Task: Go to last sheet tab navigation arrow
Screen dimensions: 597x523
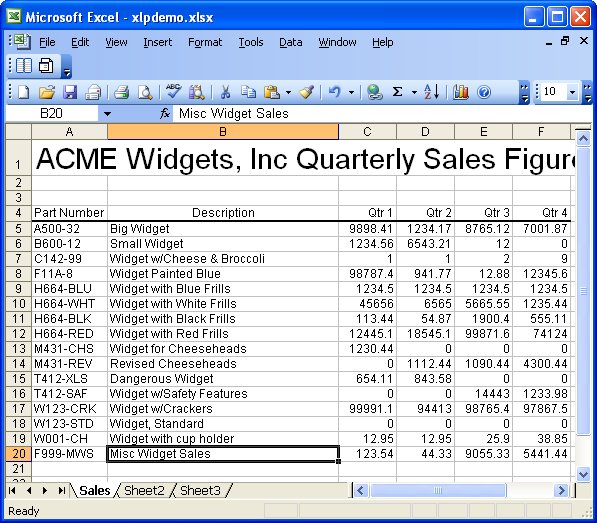Action: [62, 490]
